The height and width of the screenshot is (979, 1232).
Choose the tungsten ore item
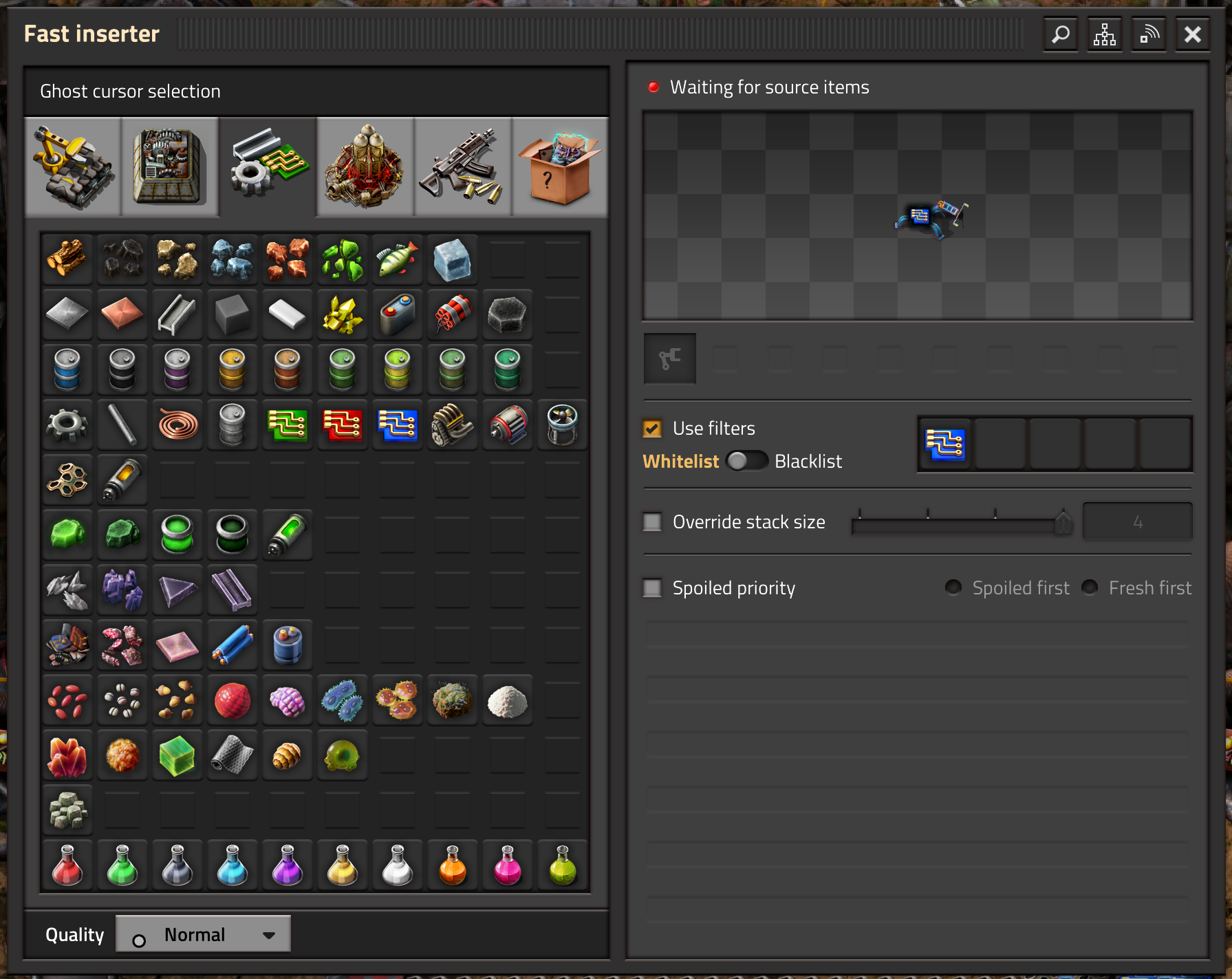[x=122, y=590]
